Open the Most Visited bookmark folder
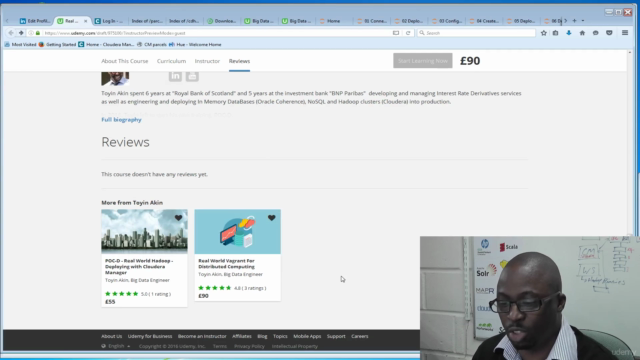The height and width of the screenshot is (360, 640). point(20,44)
